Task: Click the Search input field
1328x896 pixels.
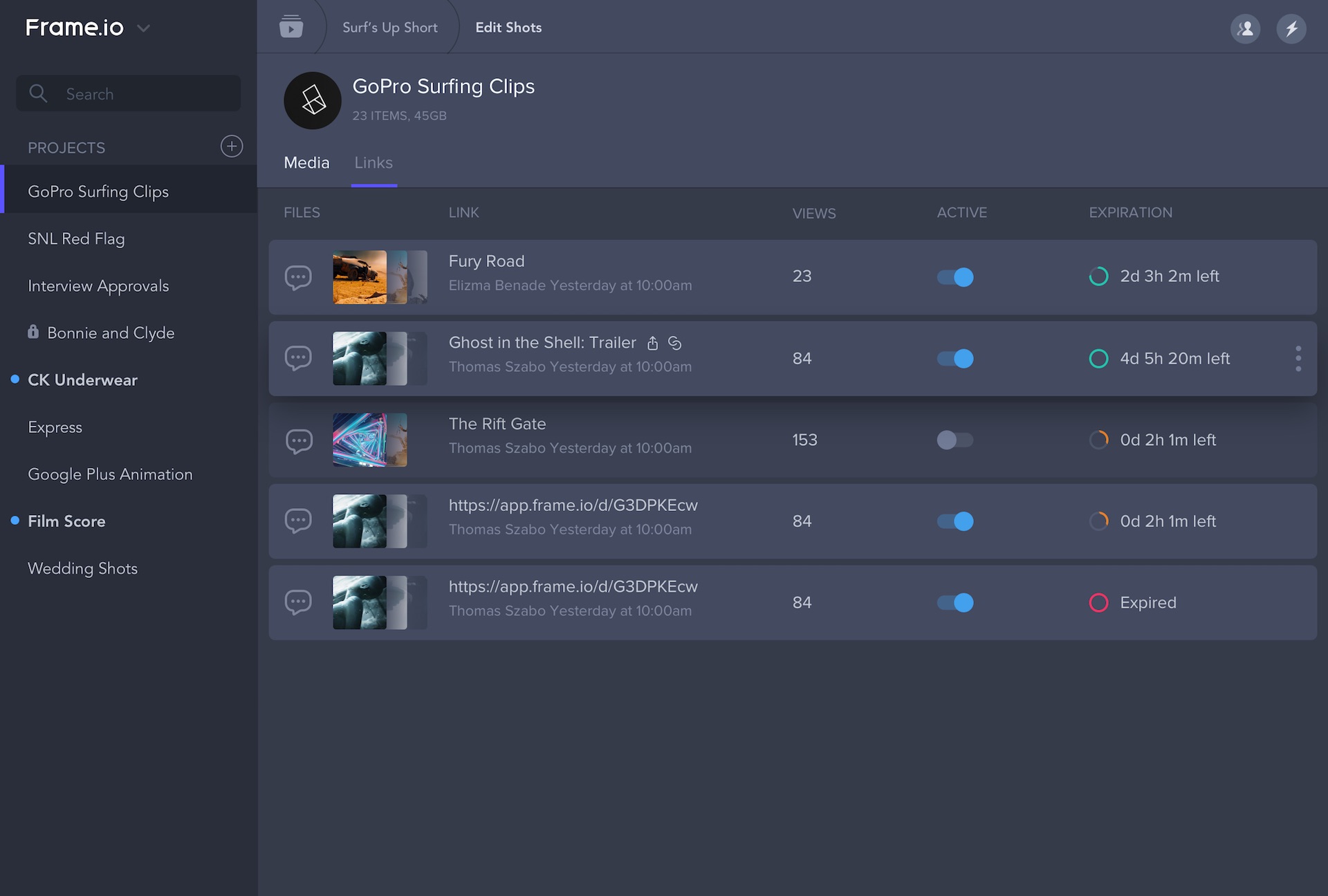Action: click(x=129, y=94)
